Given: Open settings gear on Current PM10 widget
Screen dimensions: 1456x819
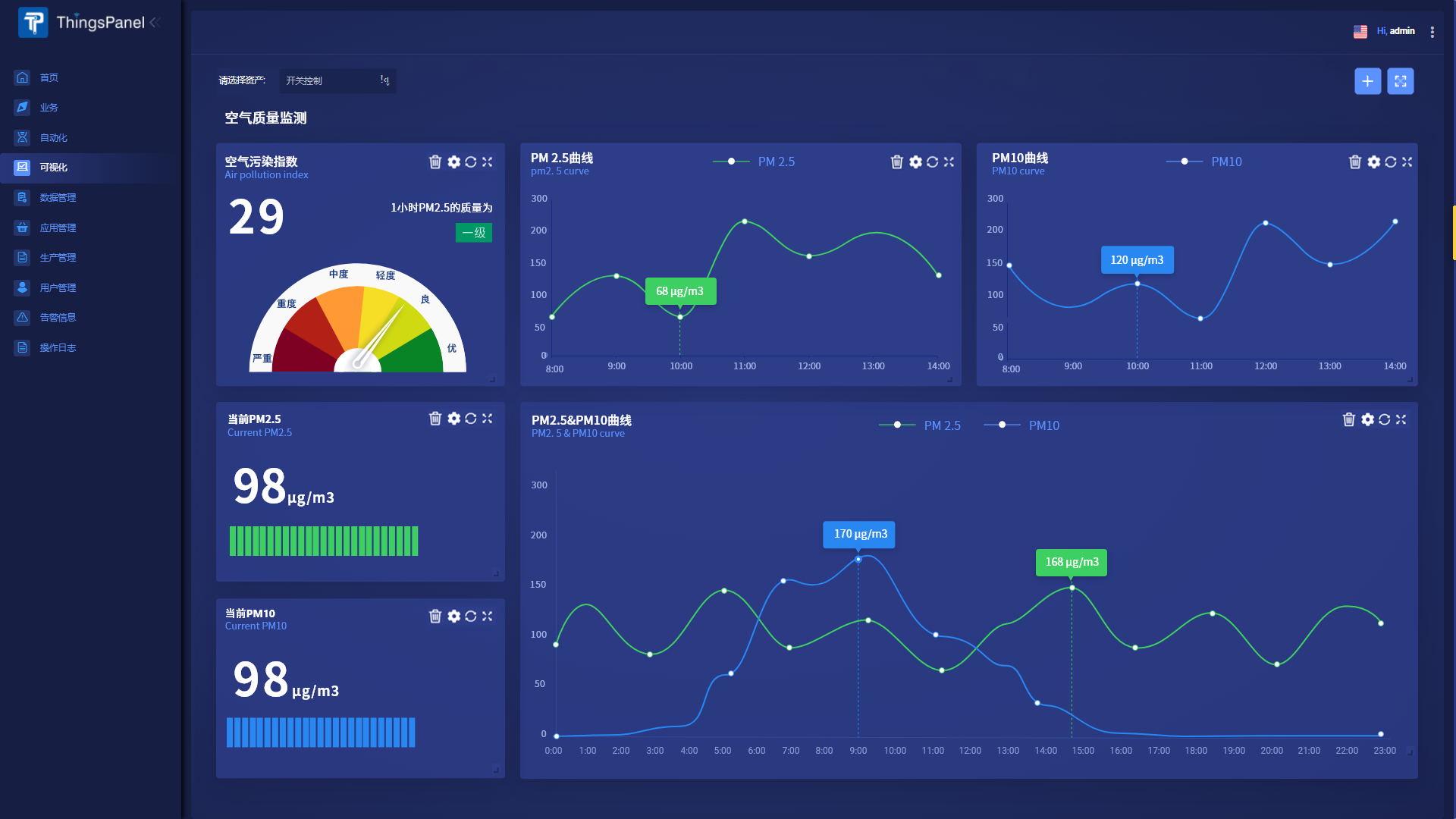Looking at the screenshot, I should tap(453, 616).
